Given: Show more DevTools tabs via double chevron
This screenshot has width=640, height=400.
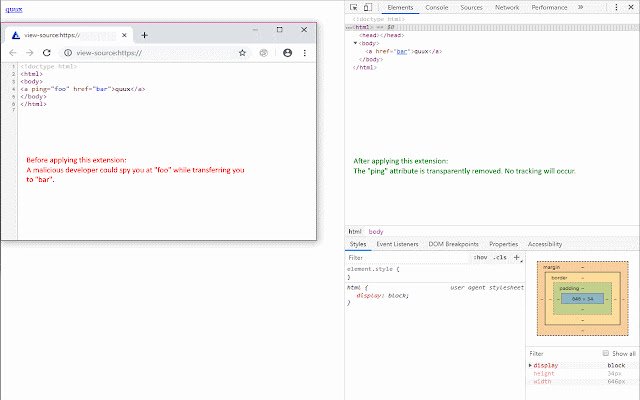Looking at the screenshot, I should [x=581, y=7].
